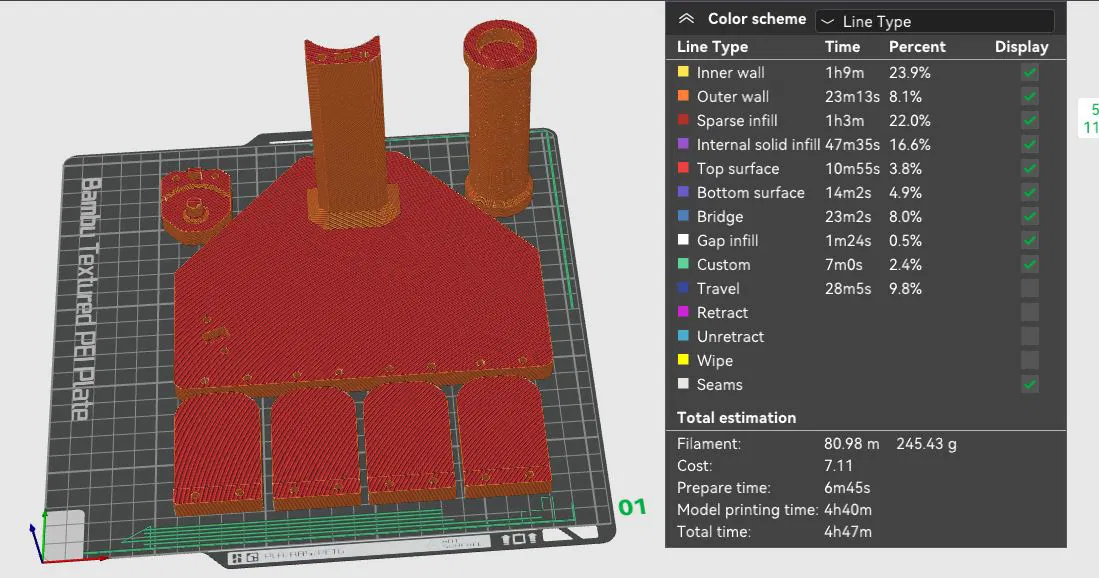Viewport: 1099px width, 578px height.
Task: Click the 80.98 m filament length
Action: point(851,443)
